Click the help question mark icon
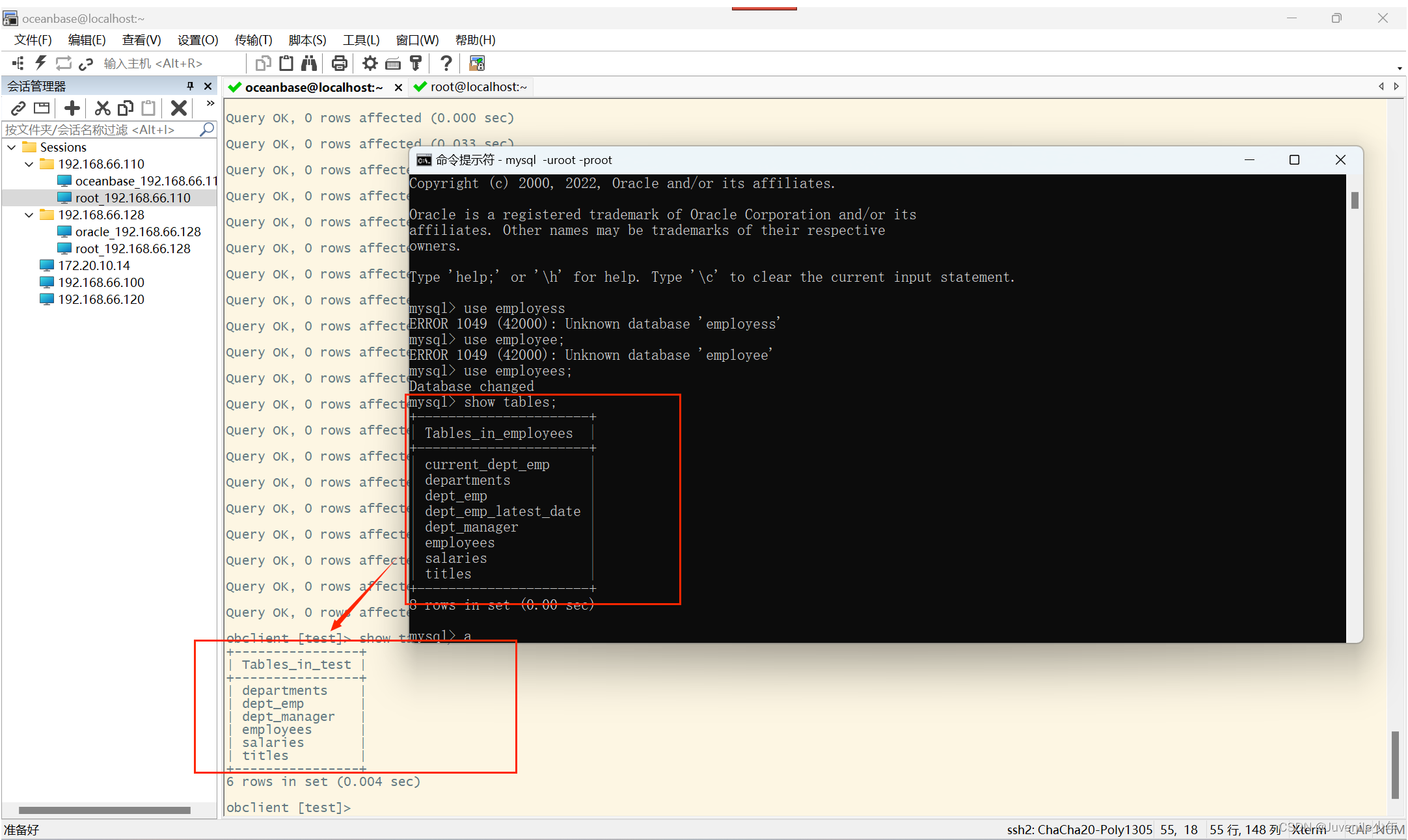Image resolution: width=1408 pixels, height=840 pixels. point(446,63)
